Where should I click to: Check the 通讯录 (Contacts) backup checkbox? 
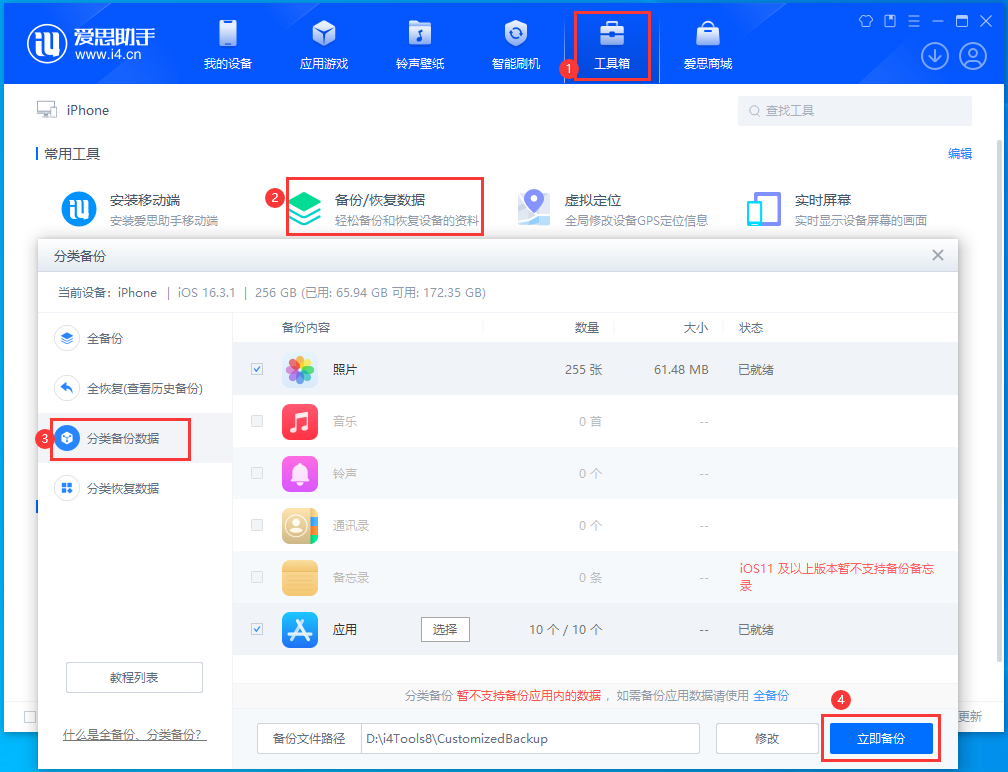(257, 525)
